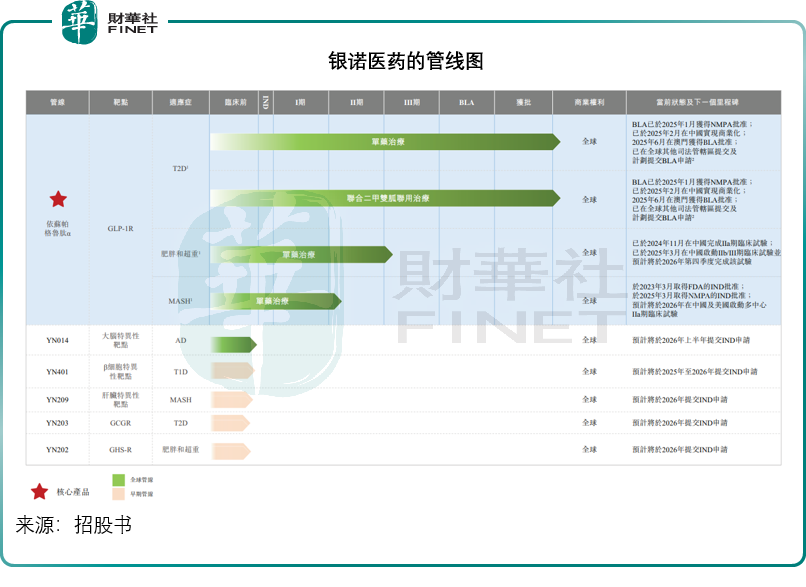This screenshot has height=587, width=806.
Task: Click the 商業權利 column header
Action: pos(590,102)
